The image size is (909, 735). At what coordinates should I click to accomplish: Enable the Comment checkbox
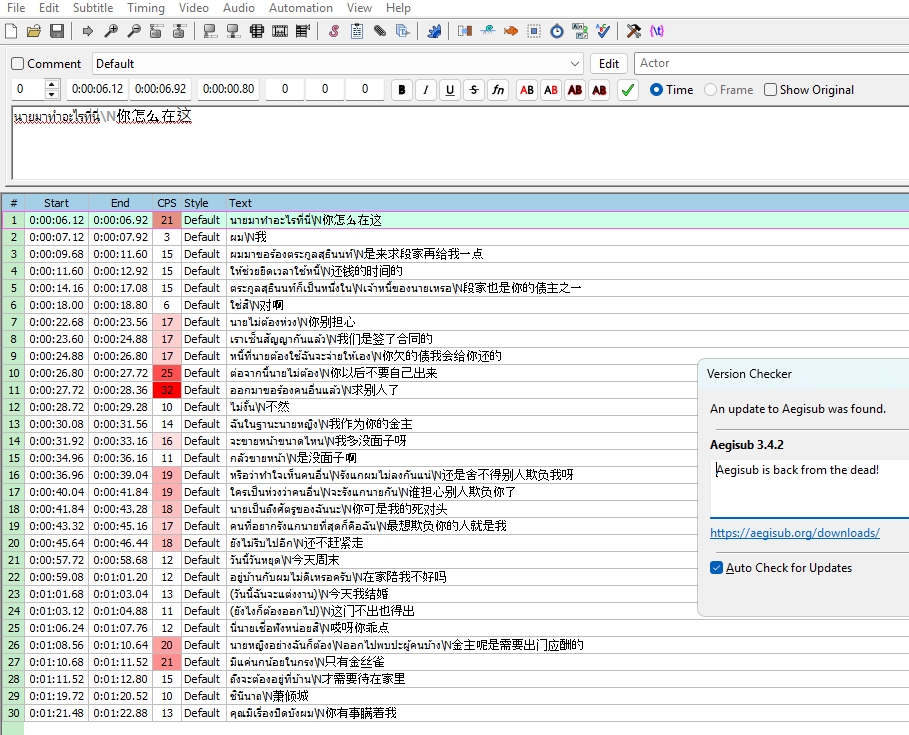(x=18, y=64)
